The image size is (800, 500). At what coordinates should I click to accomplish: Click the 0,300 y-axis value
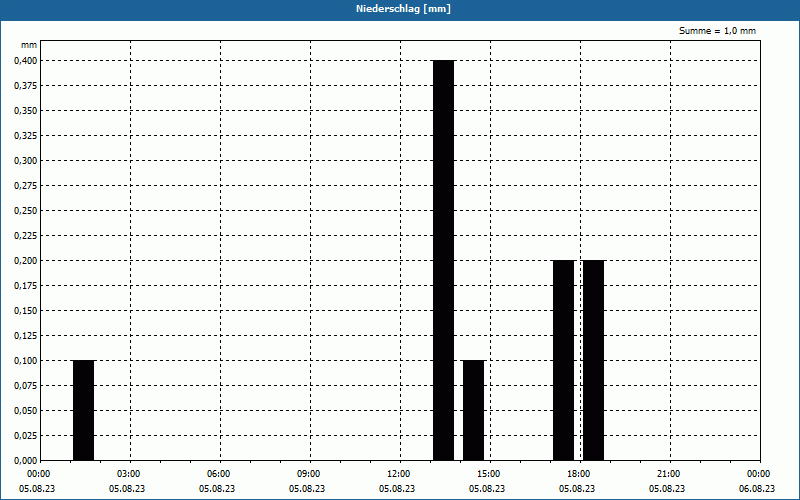click(26, 161)
